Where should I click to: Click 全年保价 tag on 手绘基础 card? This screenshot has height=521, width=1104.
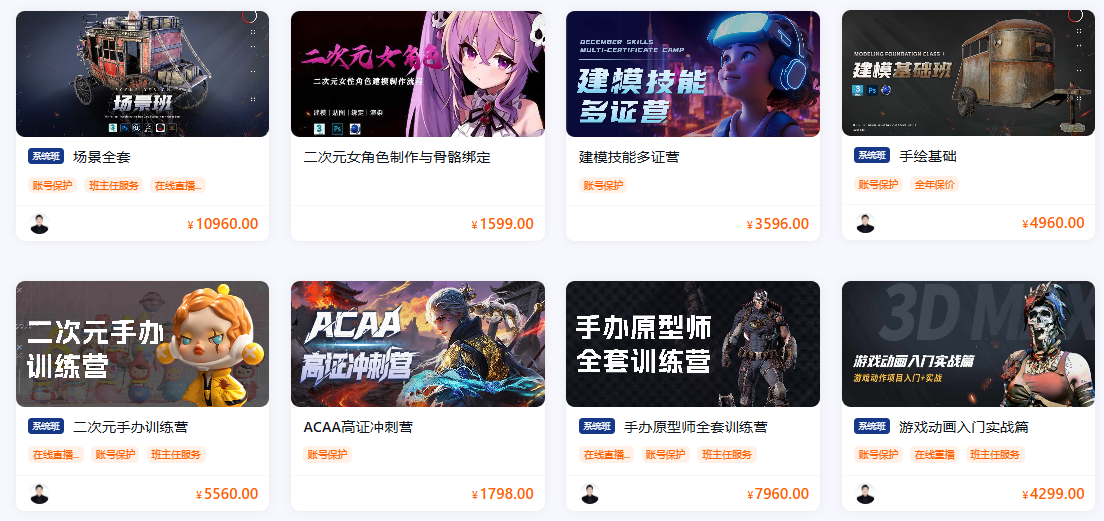(934, 184)
